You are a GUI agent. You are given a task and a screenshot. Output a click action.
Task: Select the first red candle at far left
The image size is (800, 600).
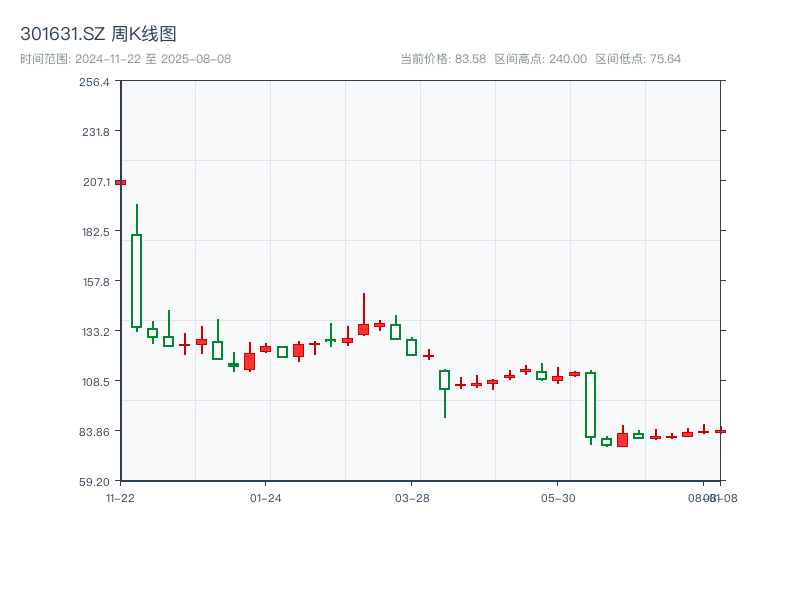[120, 182]
